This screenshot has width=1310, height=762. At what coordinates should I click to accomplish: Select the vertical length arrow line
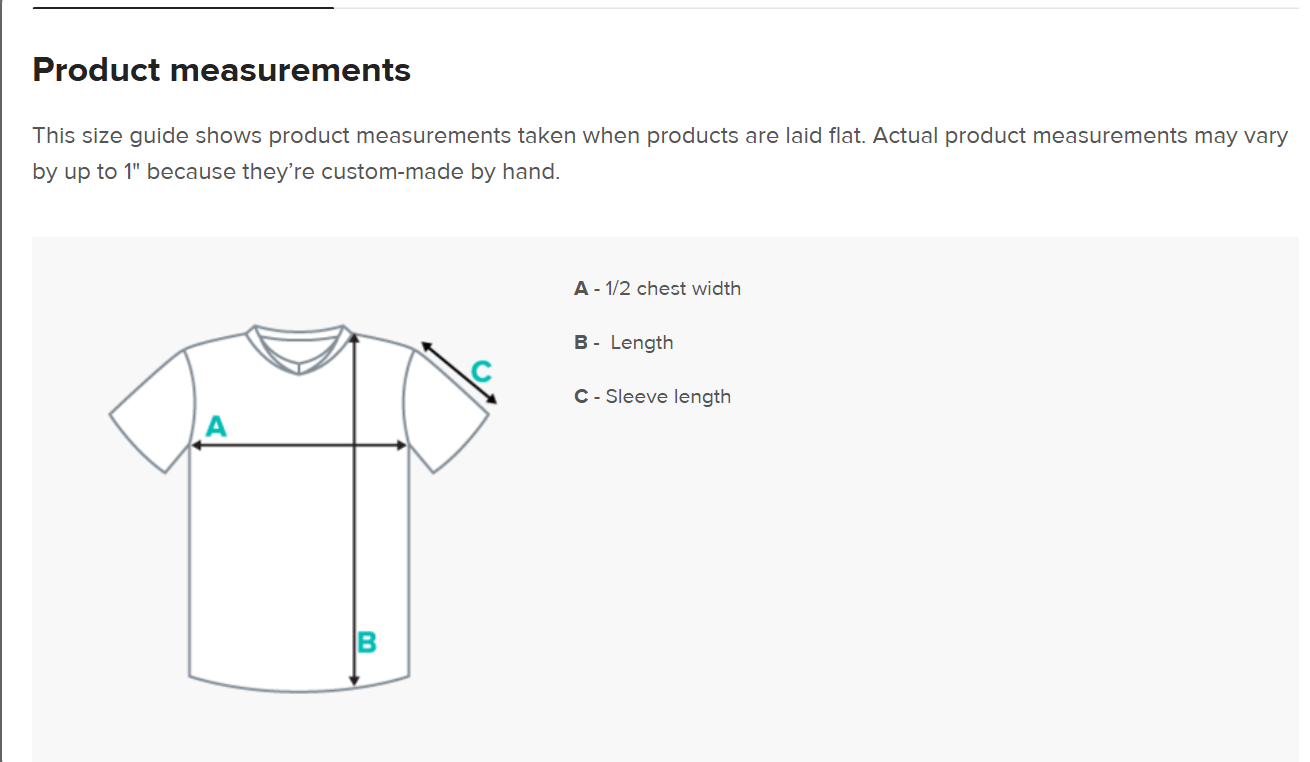point(355,540)
